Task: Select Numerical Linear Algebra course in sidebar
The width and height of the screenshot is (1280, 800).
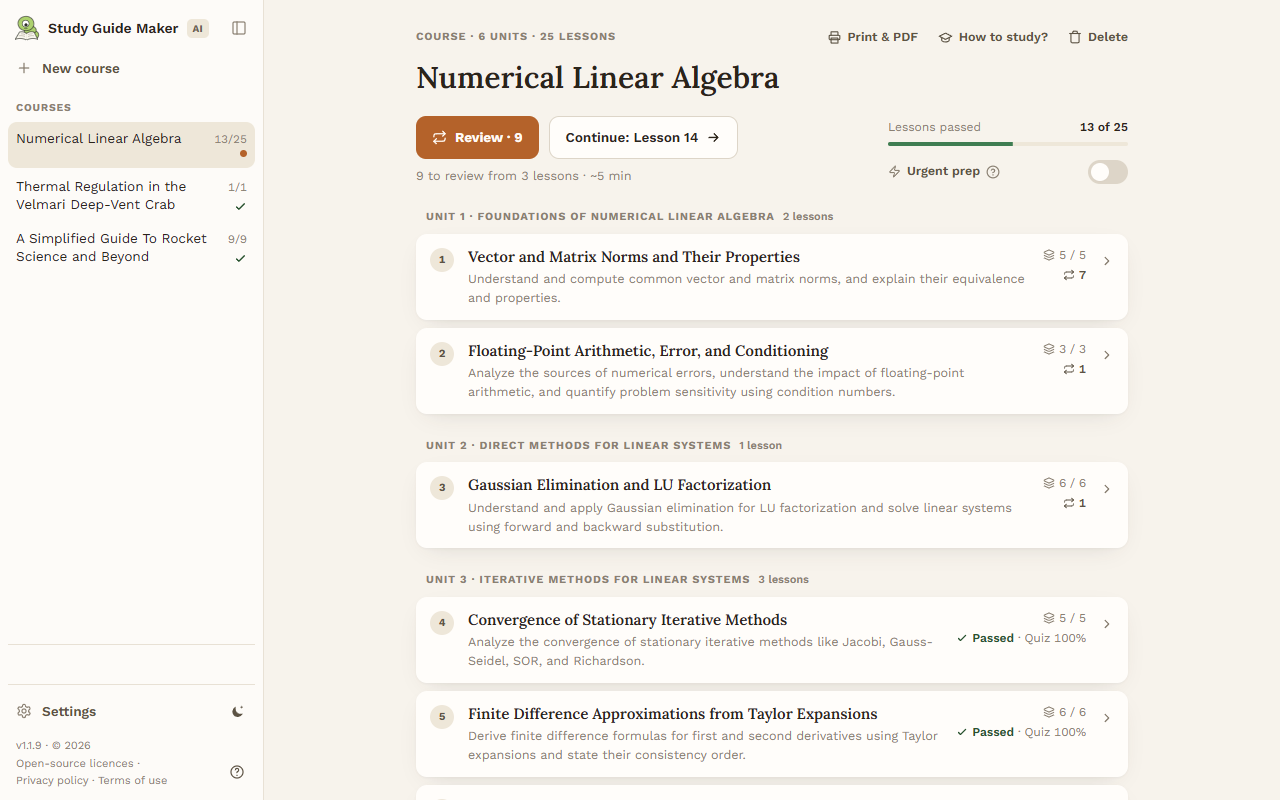Action: (131, 145)
